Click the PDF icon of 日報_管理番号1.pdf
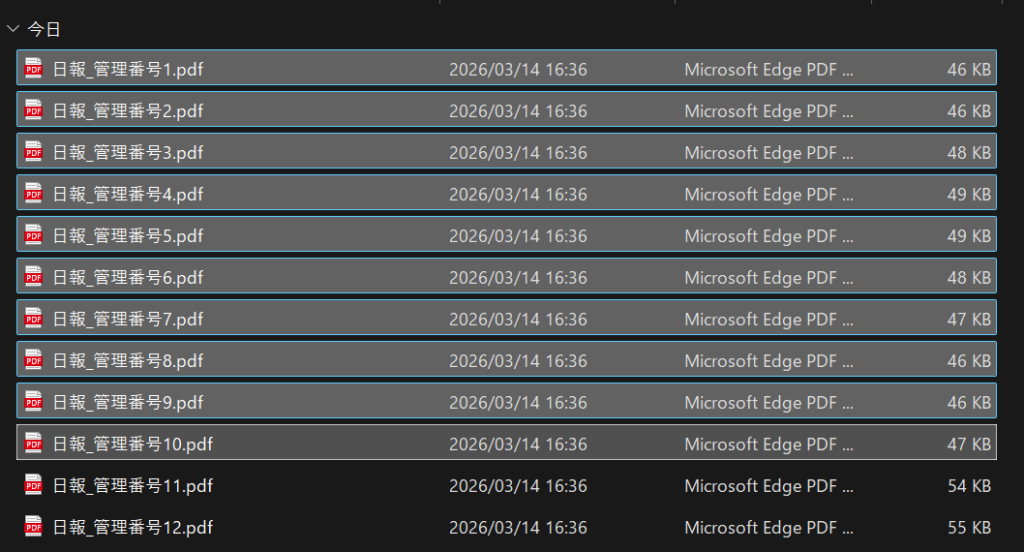The height and width of the screenshot is (552, 1024). coord(34,69)
